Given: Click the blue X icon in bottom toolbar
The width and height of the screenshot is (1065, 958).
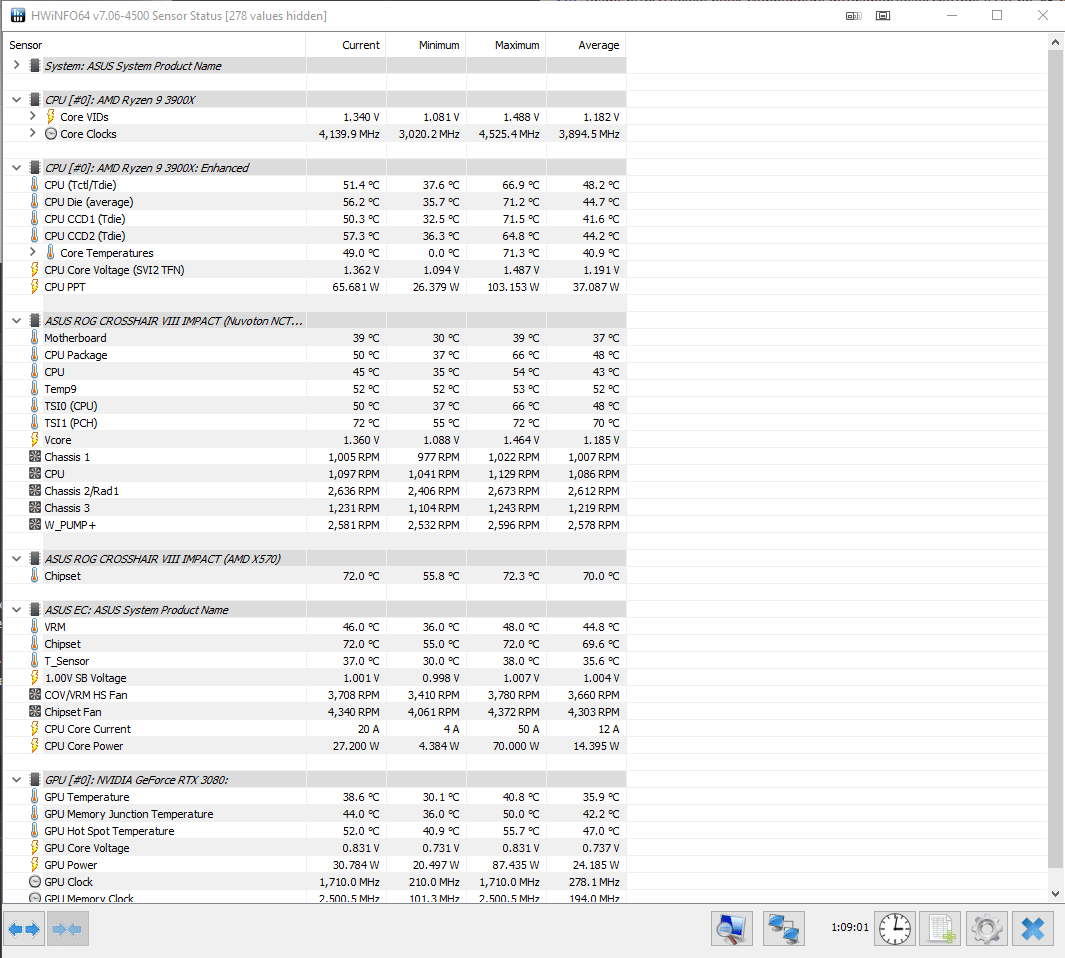Looking at the screenshot, I should (x=1032, y=929).
